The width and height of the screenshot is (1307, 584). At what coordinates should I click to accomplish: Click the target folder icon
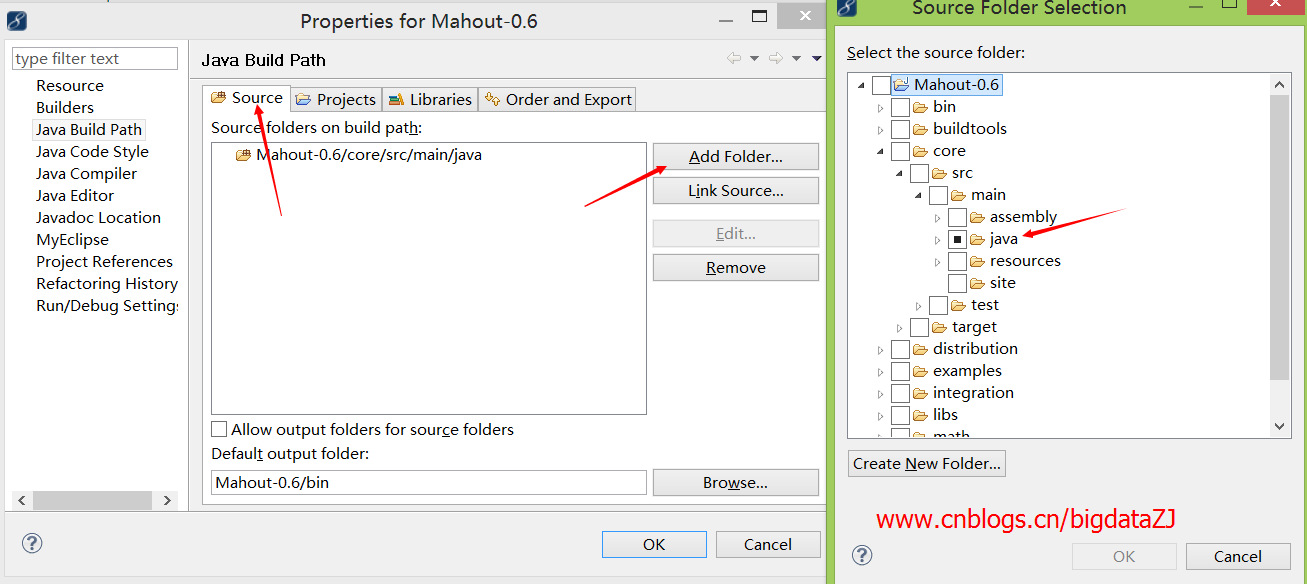939,327
